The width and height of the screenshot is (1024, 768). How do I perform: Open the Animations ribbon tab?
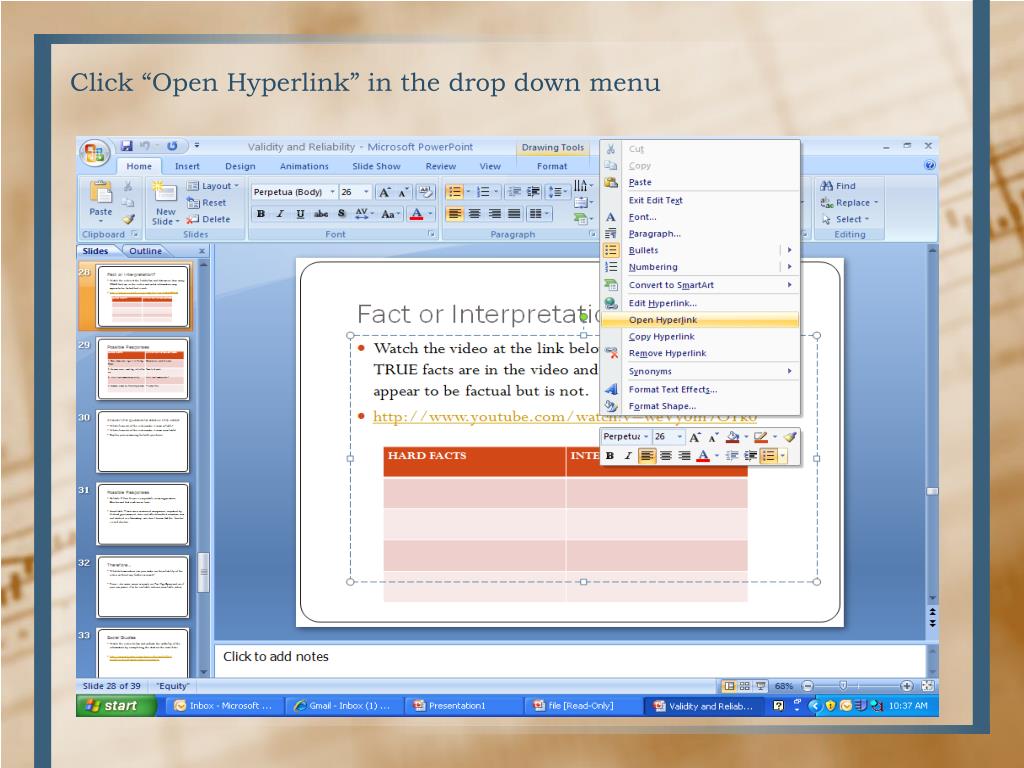pyautogui.click(x=304, y=166)
